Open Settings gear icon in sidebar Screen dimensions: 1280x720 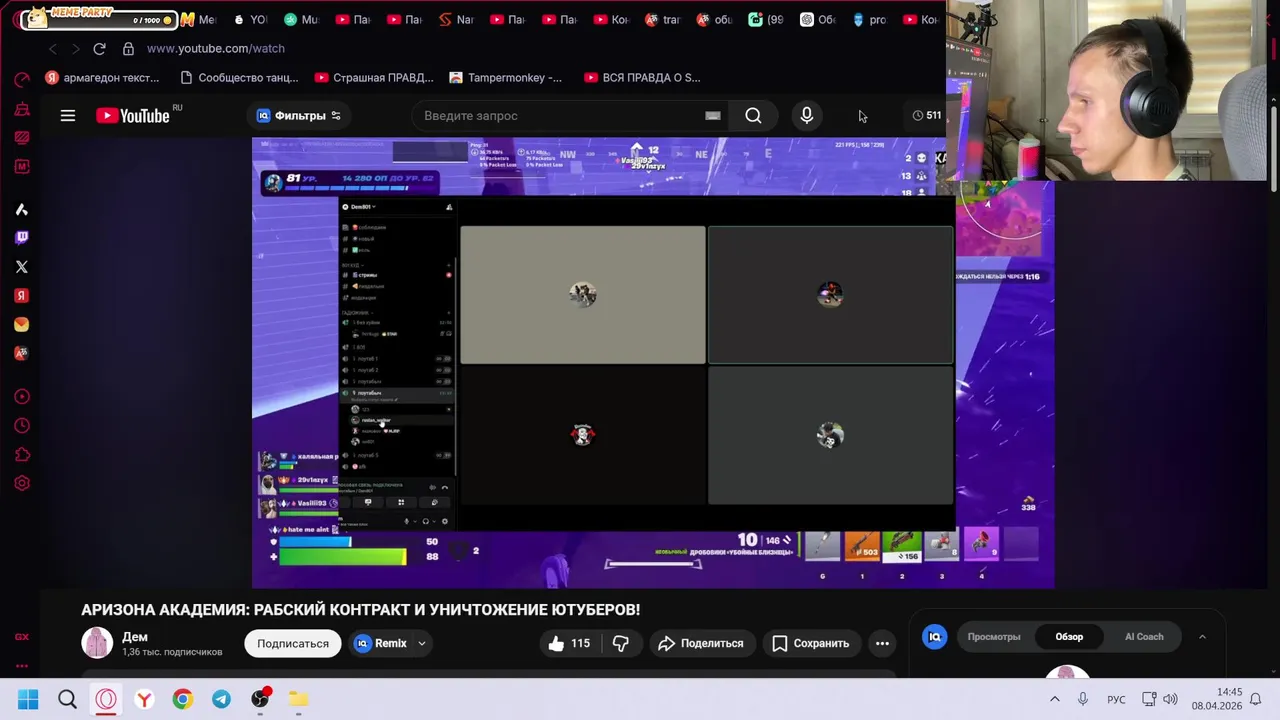click(x=22, y=484)
